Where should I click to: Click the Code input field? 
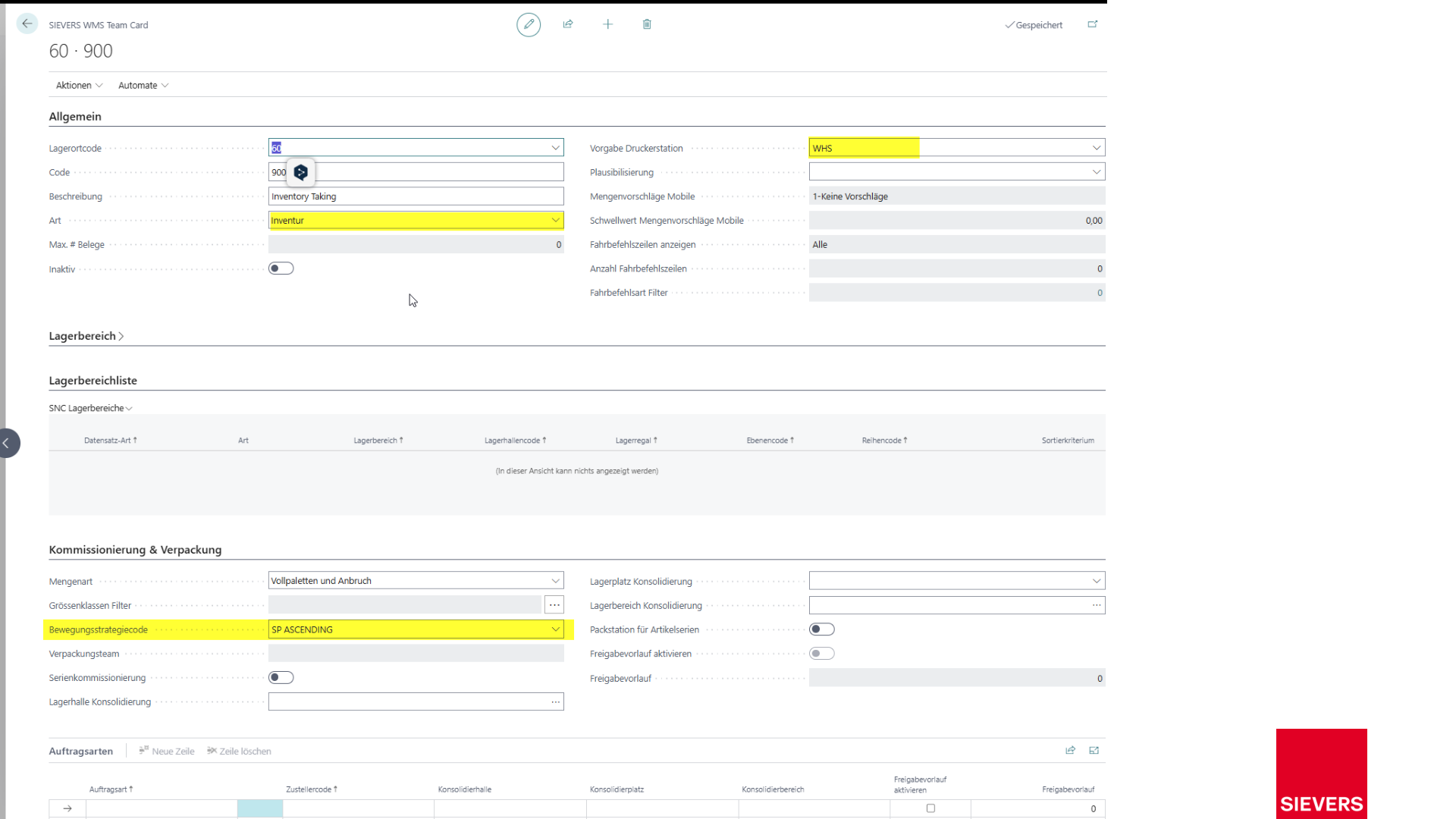point(416,172)
